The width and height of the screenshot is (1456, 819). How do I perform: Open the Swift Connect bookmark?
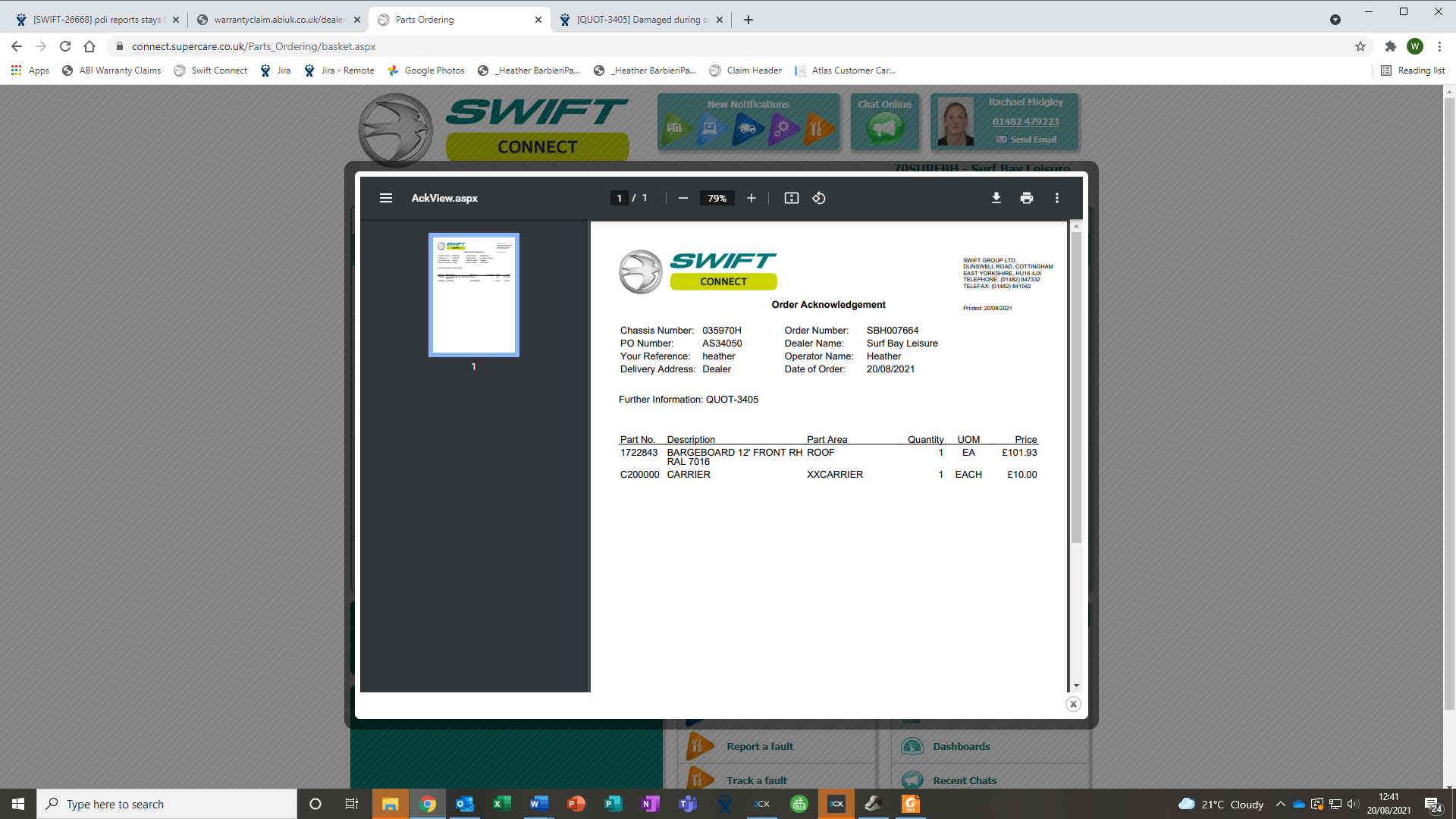(x=211, y=71)
